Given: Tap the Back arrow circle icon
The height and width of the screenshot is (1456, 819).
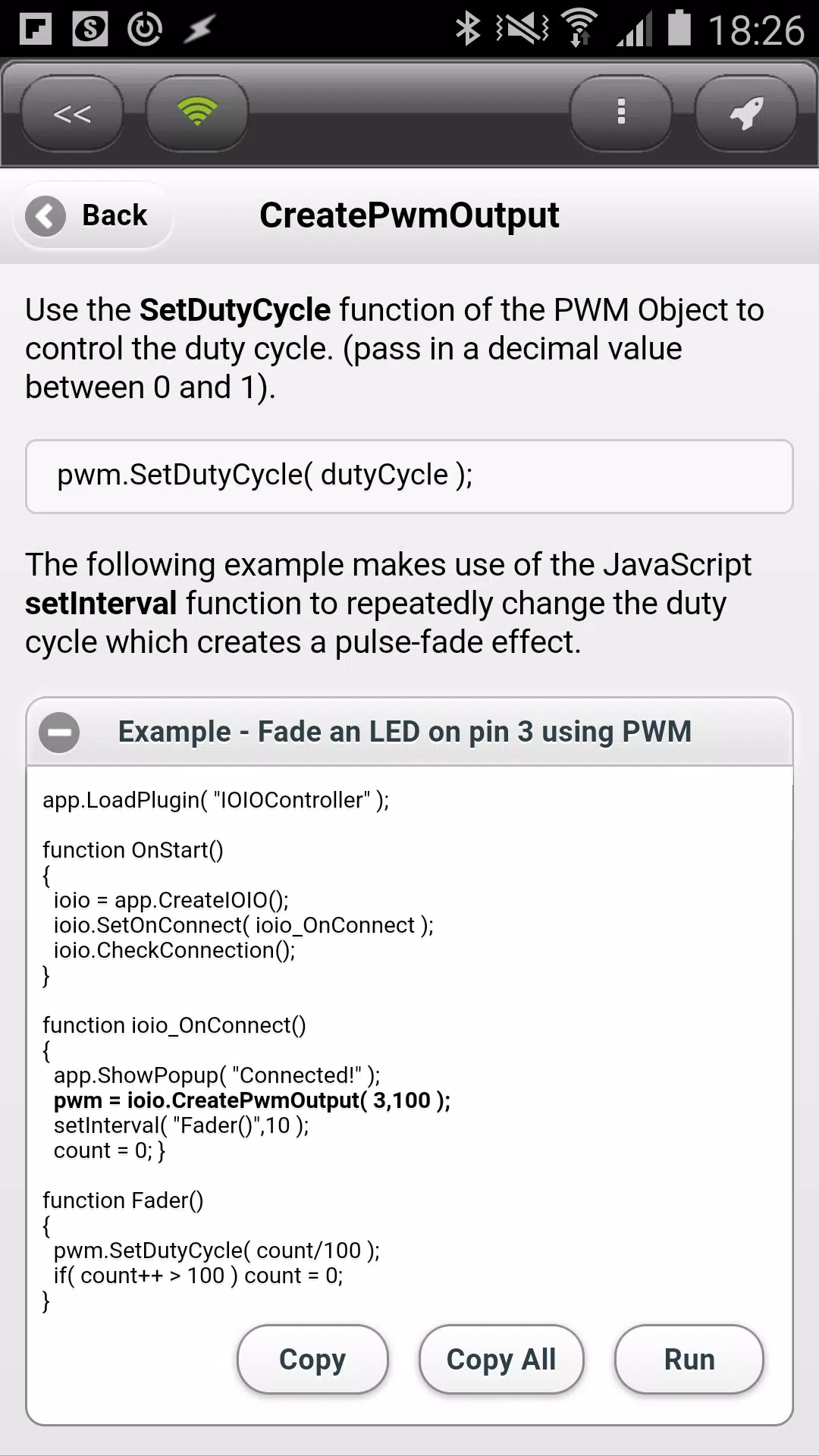Looking at the screenshot, I should coord(45,216).
